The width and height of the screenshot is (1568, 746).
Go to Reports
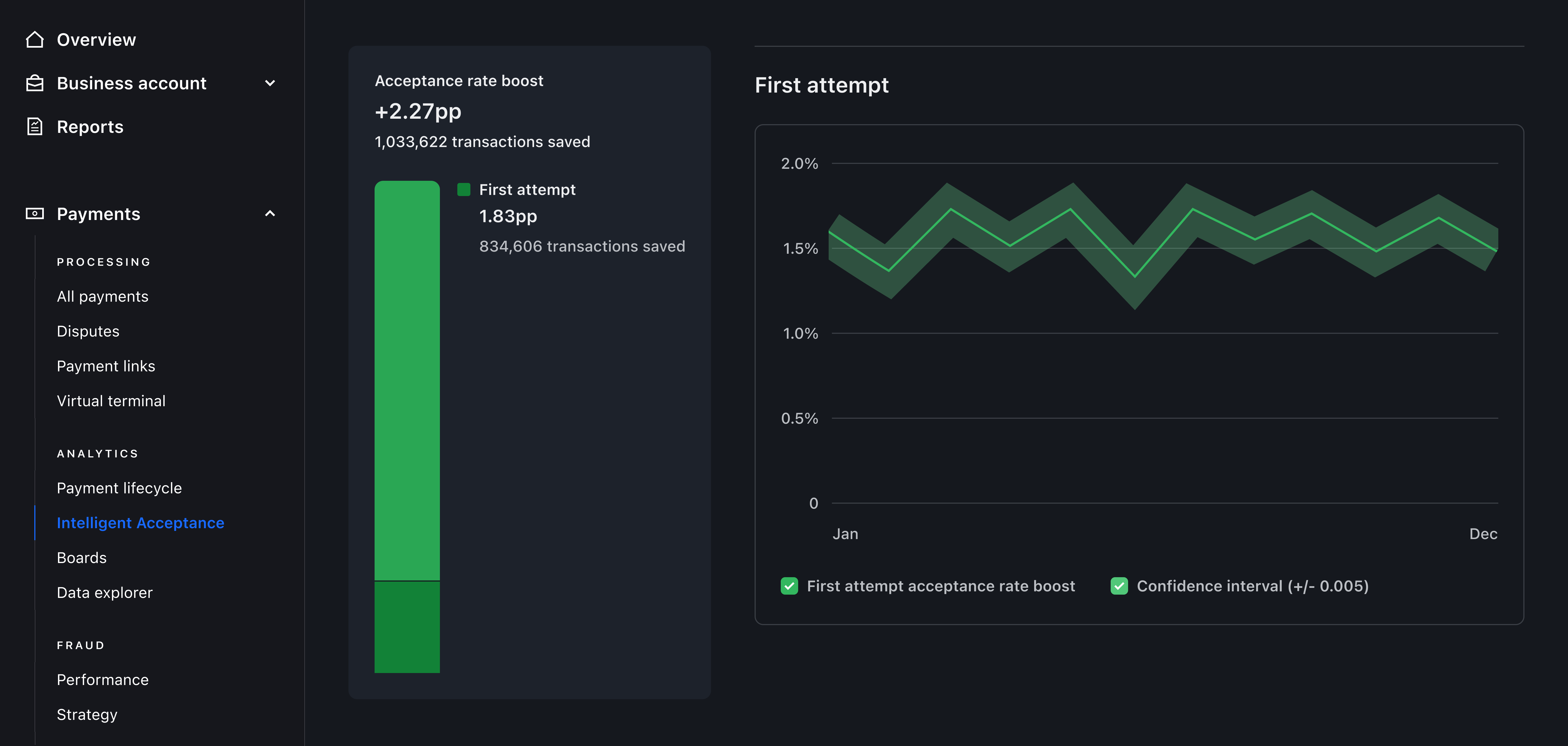point(90,127)
